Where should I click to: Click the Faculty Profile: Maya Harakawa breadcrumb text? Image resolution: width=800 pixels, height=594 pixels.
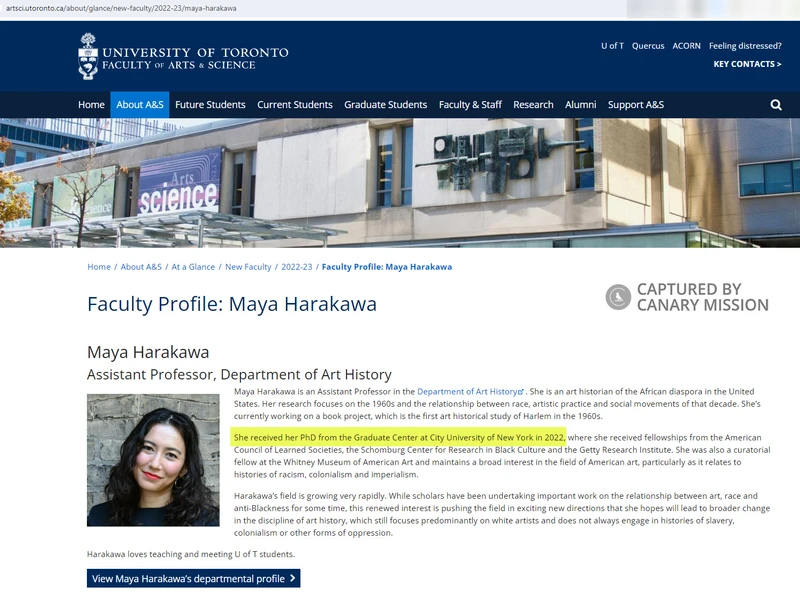click(x=387, y=267)
